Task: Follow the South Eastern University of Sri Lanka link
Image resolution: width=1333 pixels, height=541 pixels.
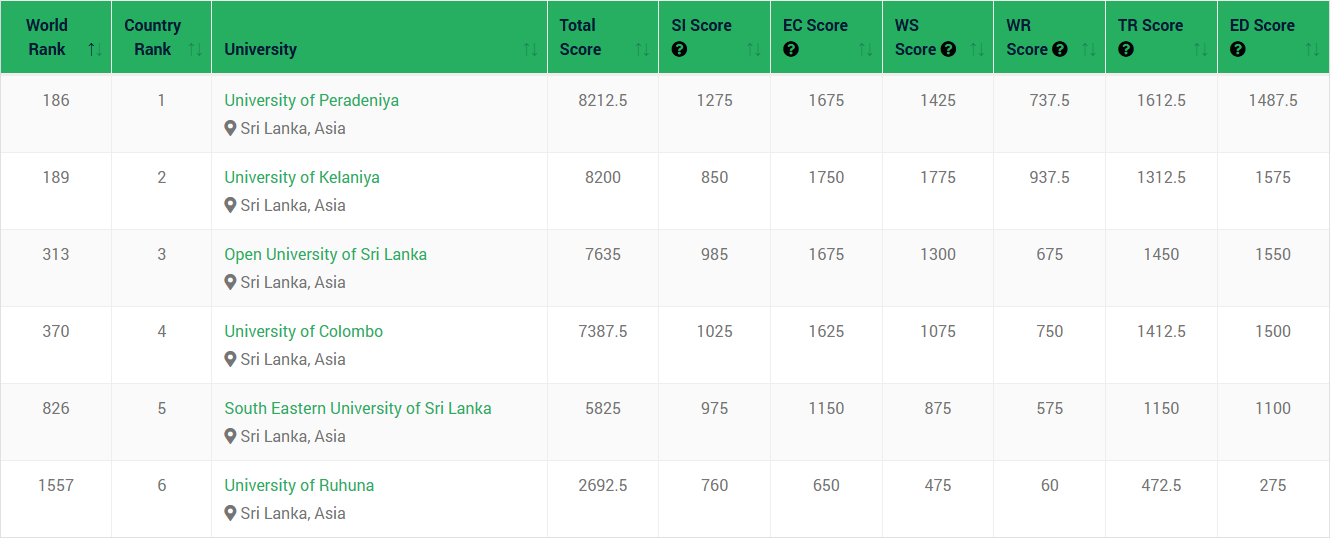Action: pos(358,408)
